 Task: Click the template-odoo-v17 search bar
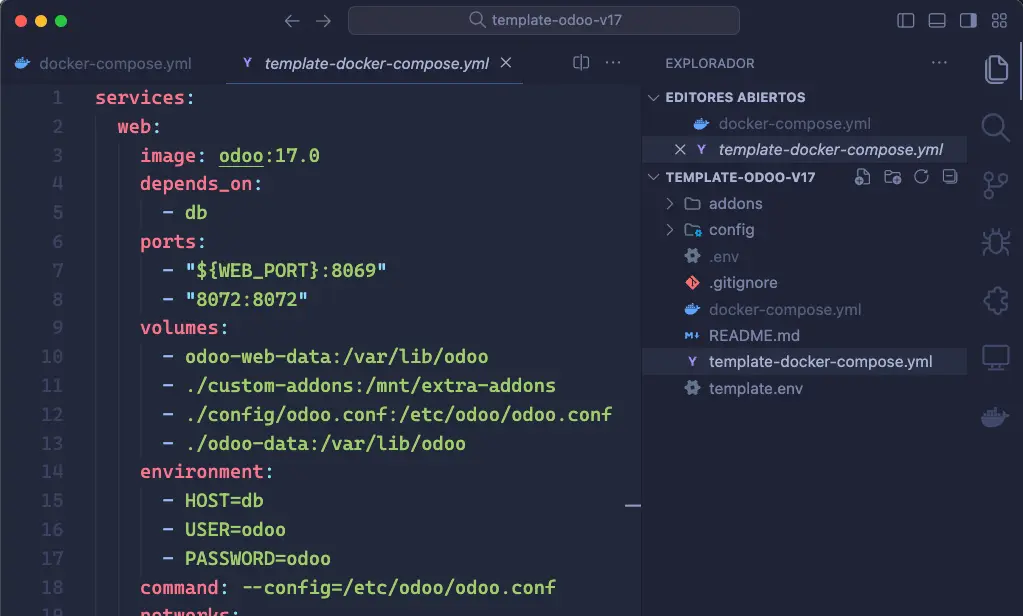(543, 20)
